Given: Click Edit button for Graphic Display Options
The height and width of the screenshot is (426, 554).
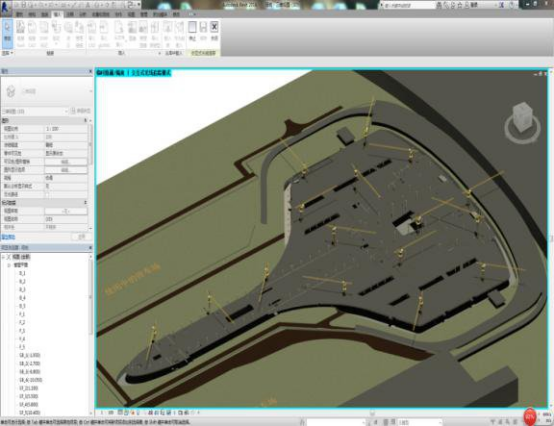Looking at the screenshot, I should click(x=65, y=170).
